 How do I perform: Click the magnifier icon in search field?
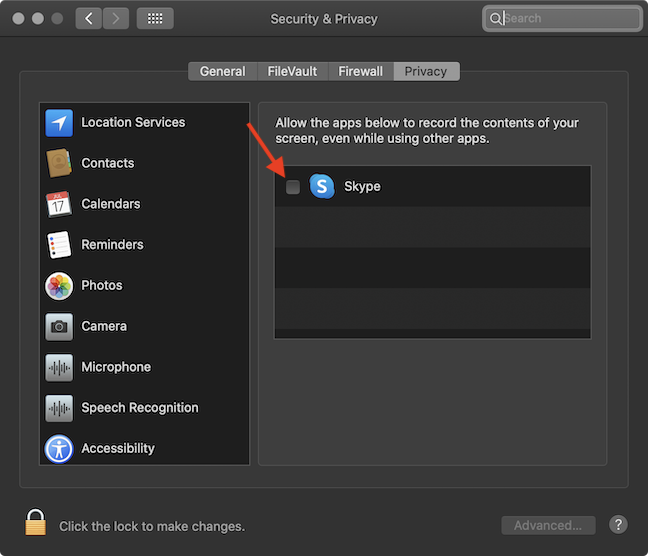tap(495, 18)
